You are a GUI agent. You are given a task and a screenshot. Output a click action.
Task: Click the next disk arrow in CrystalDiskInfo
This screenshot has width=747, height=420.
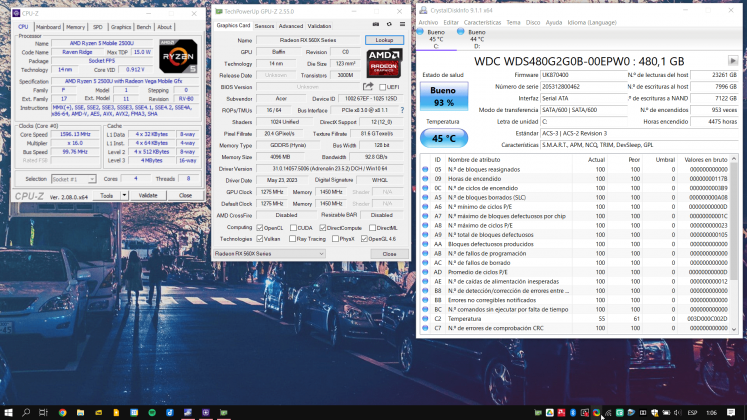[x=732, y=61]
